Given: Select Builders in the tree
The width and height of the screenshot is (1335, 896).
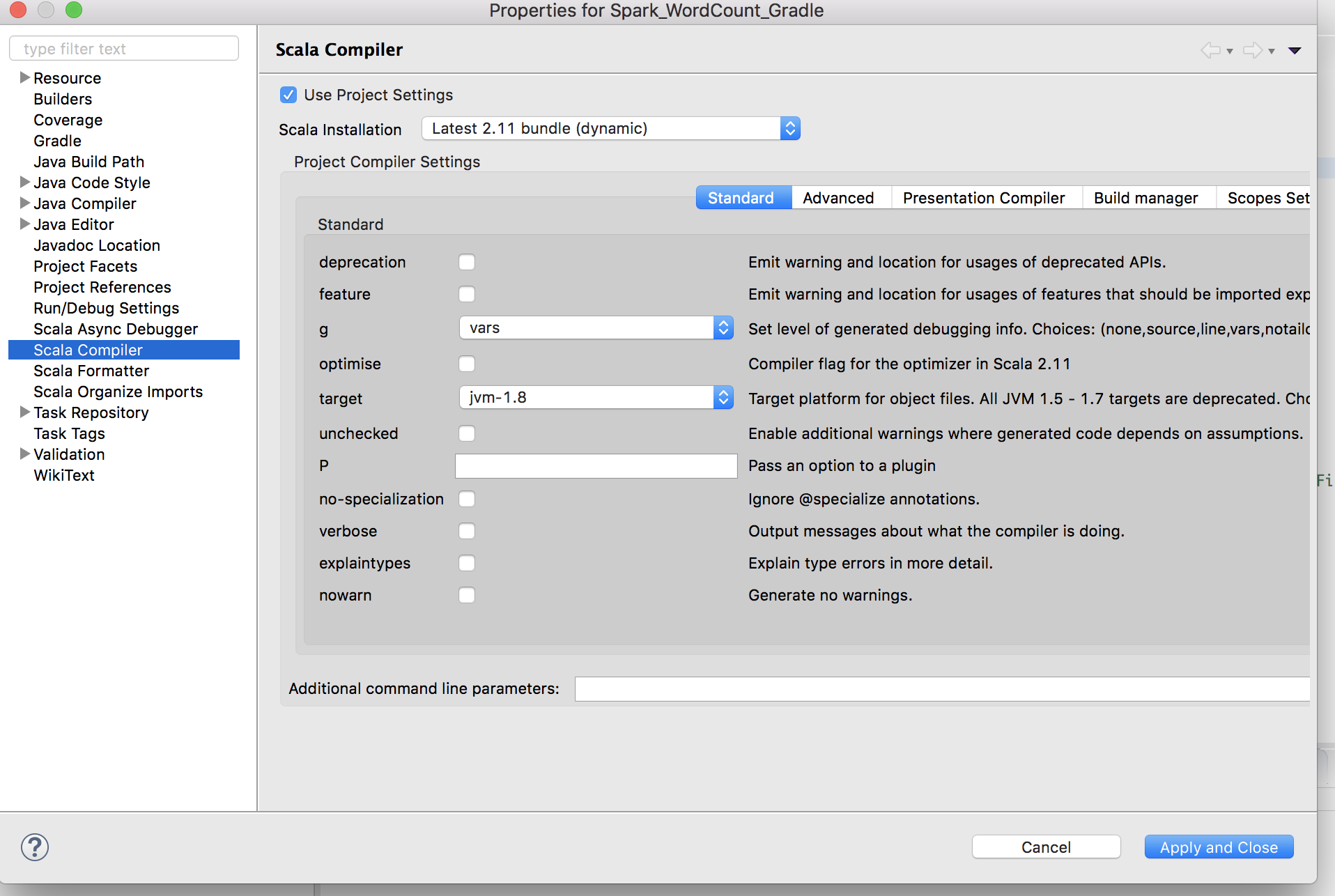Looking at the screenshot, I should coord(63,99).
